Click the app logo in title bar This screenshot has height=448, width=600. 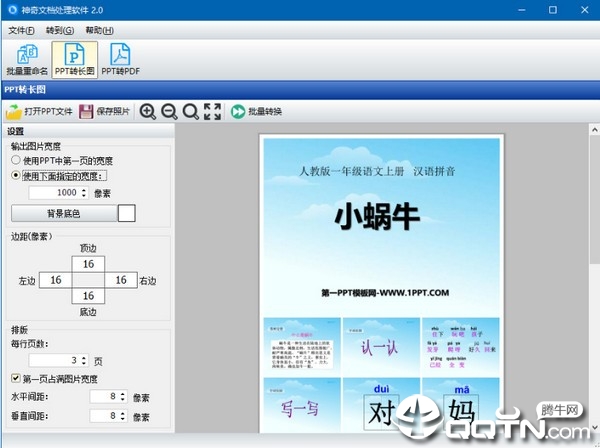[12, 10]
